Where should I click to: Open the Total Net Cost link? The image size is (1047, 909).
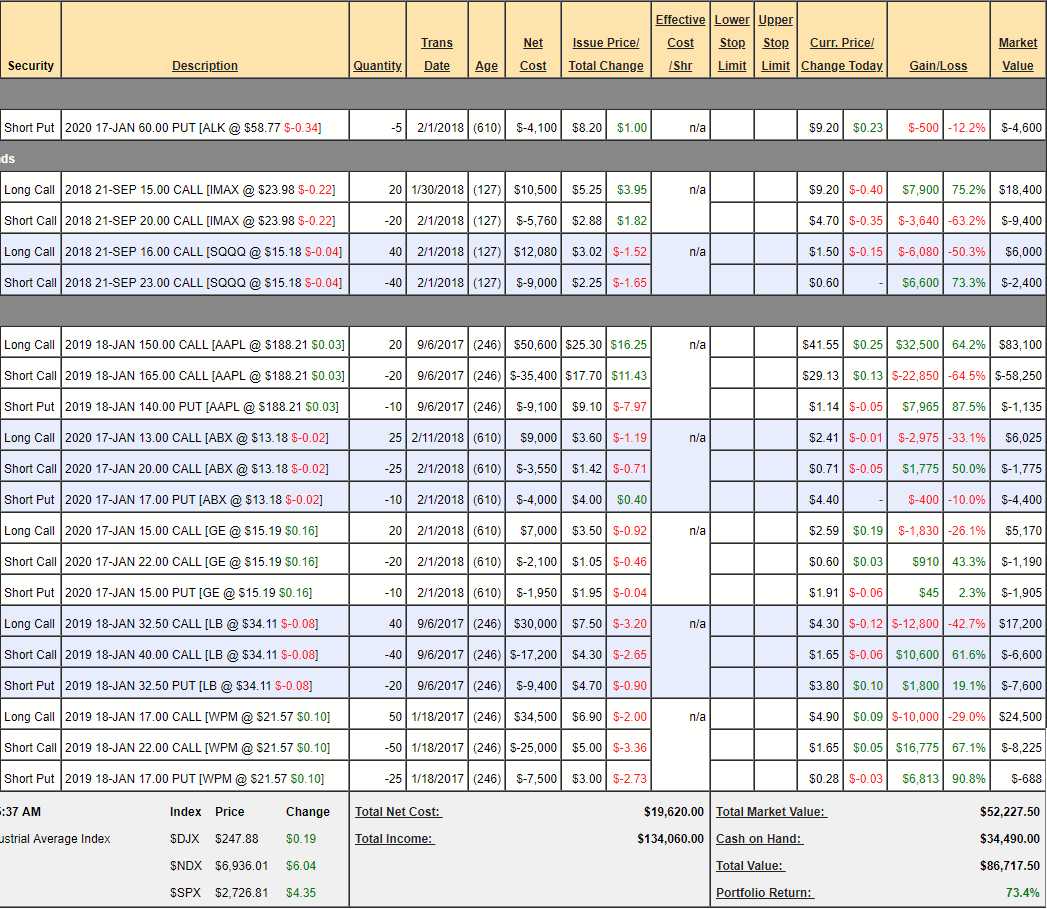click(398, 812)
